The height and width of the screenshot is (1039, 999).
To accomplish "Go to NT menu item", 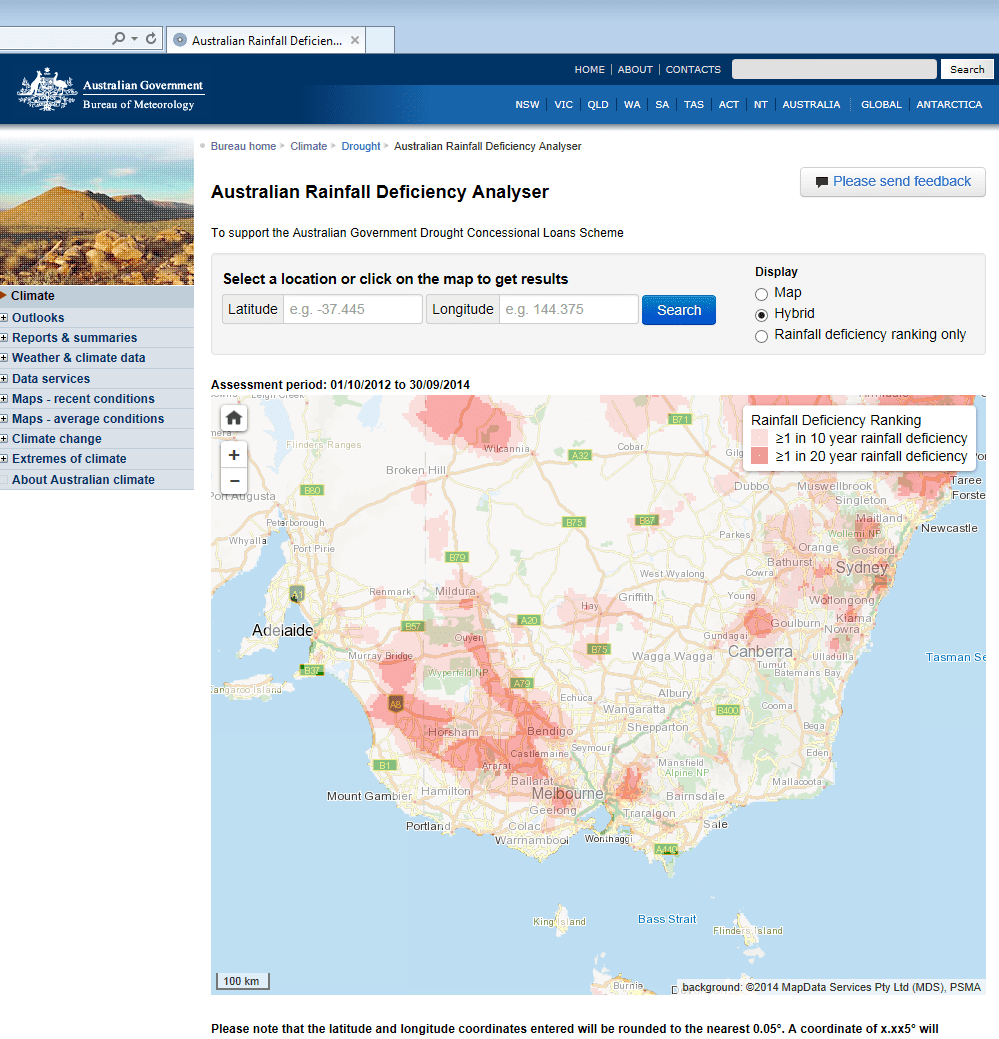I will 761,105.
